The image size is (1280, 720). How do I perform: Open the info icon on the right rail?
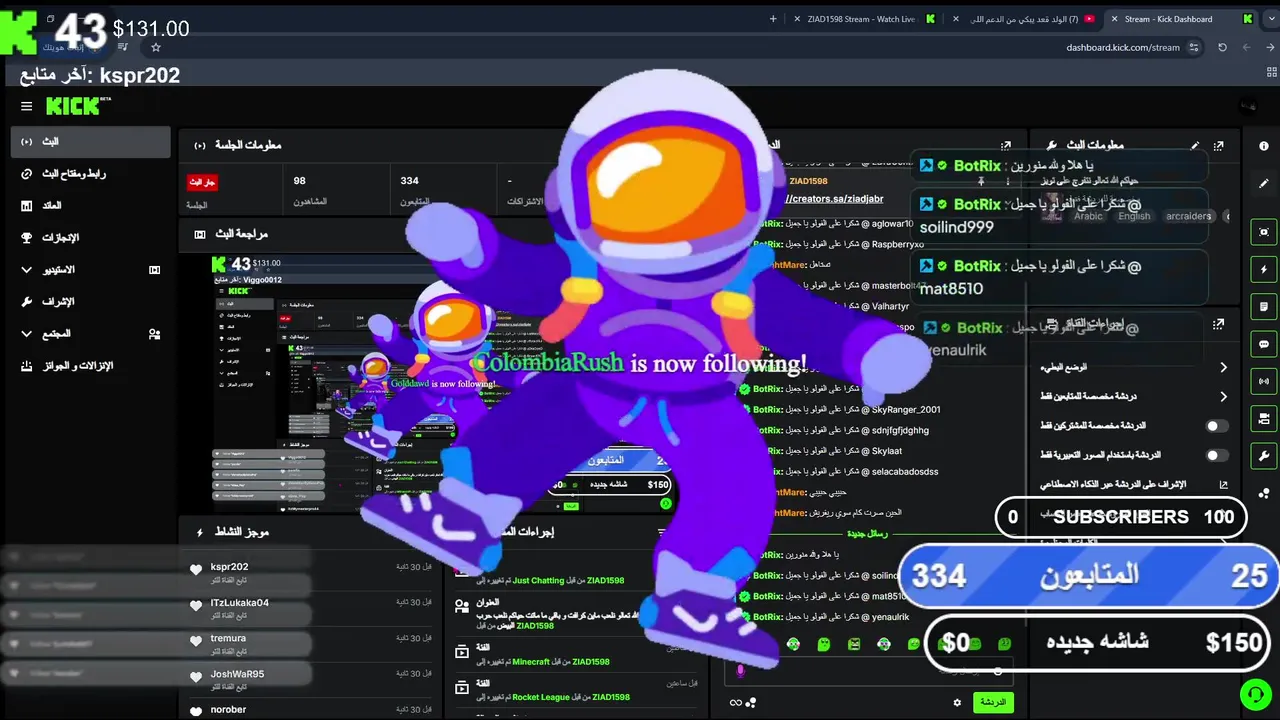[1264, 146]
